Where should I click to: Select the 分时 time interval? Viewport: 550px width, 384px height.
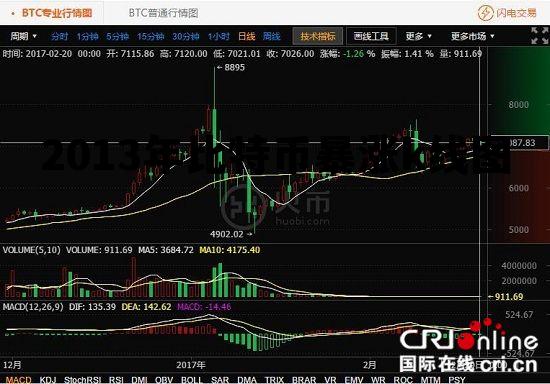(59, 36)
